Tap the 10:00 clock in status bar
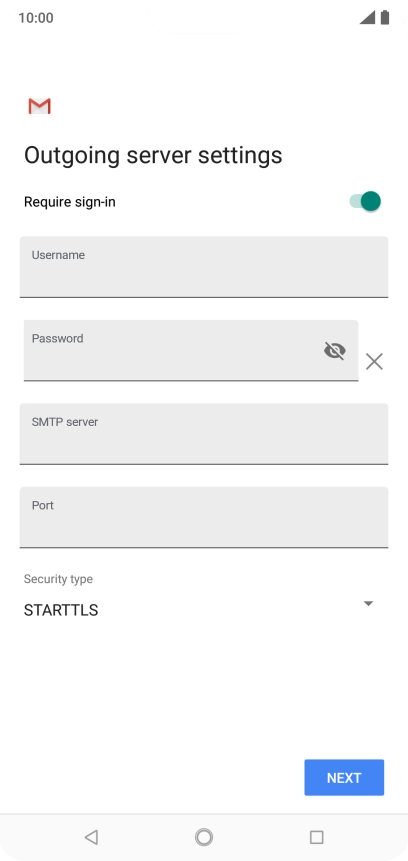This screenshot has width=408, height=861. click(36, 18)
